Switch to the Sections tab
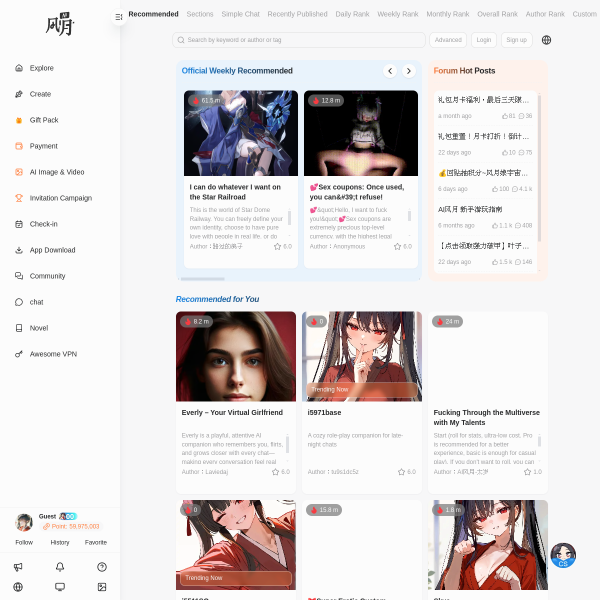 (200, 14)
